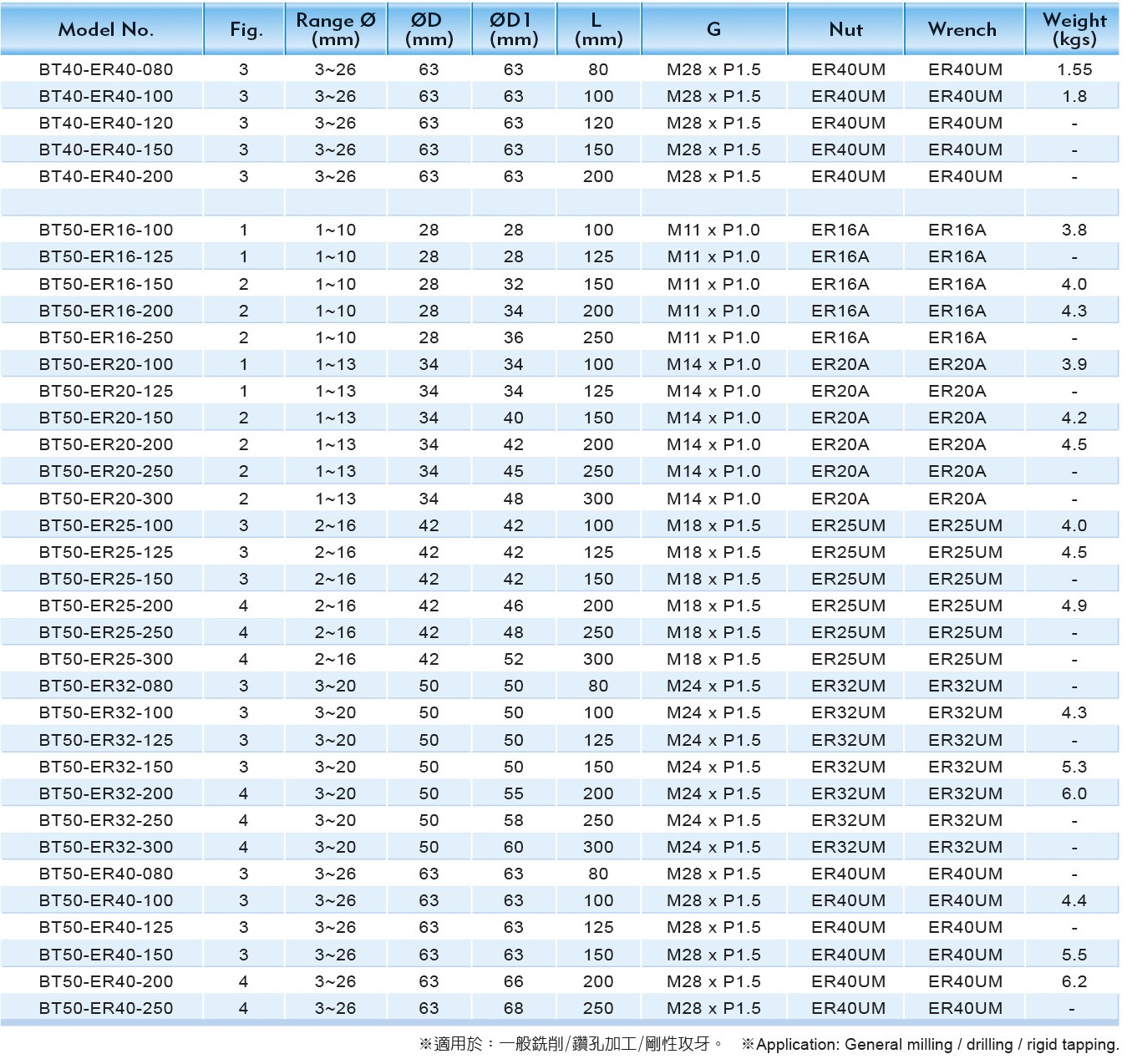Click weight 3.8 in BT50-ER16-100 row
1127x1064 pixels.
pos(1074,230)
